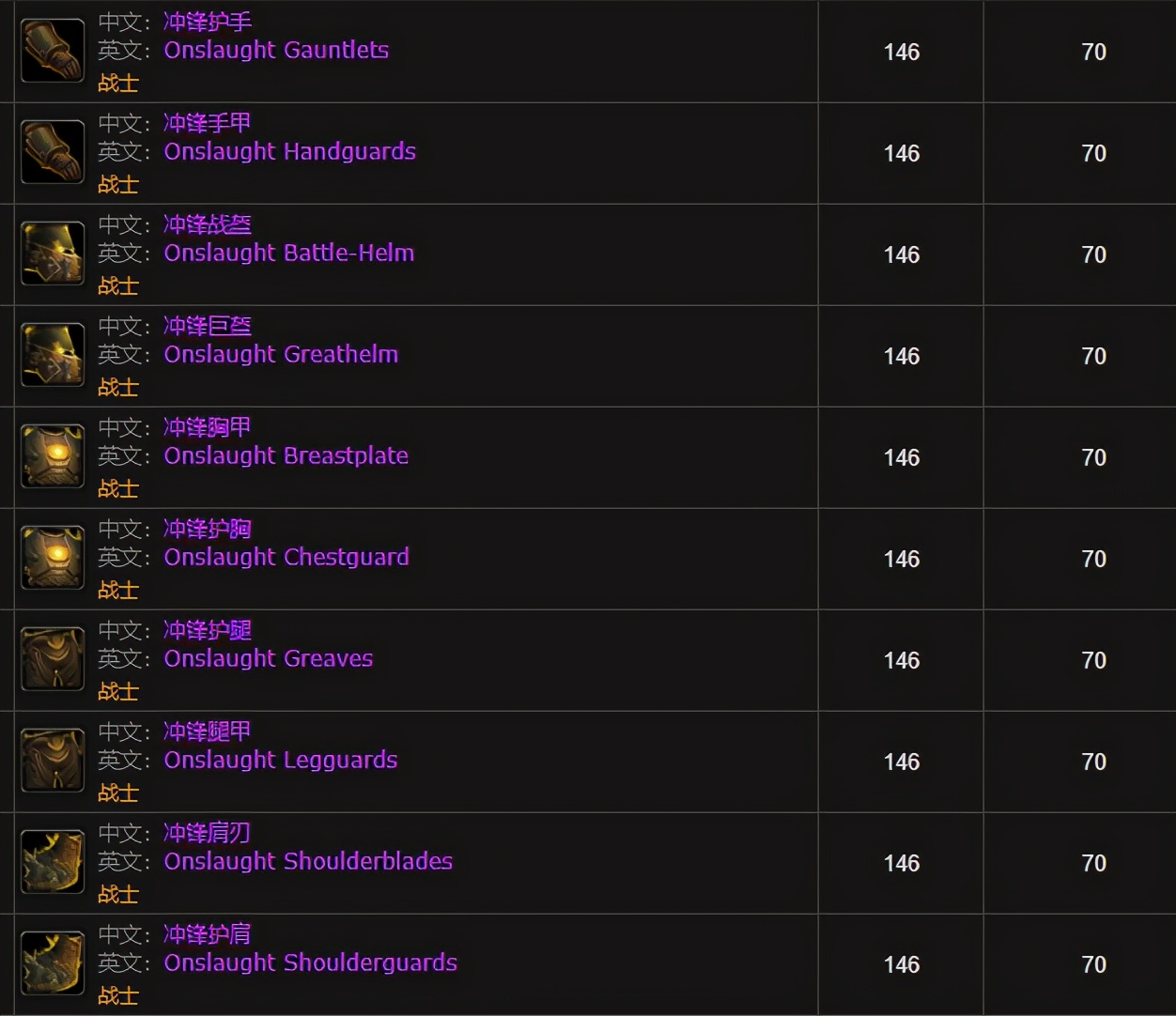Follow the Onslaught Handguards link
The image size is (1176, 1016).
click(289, 151)
